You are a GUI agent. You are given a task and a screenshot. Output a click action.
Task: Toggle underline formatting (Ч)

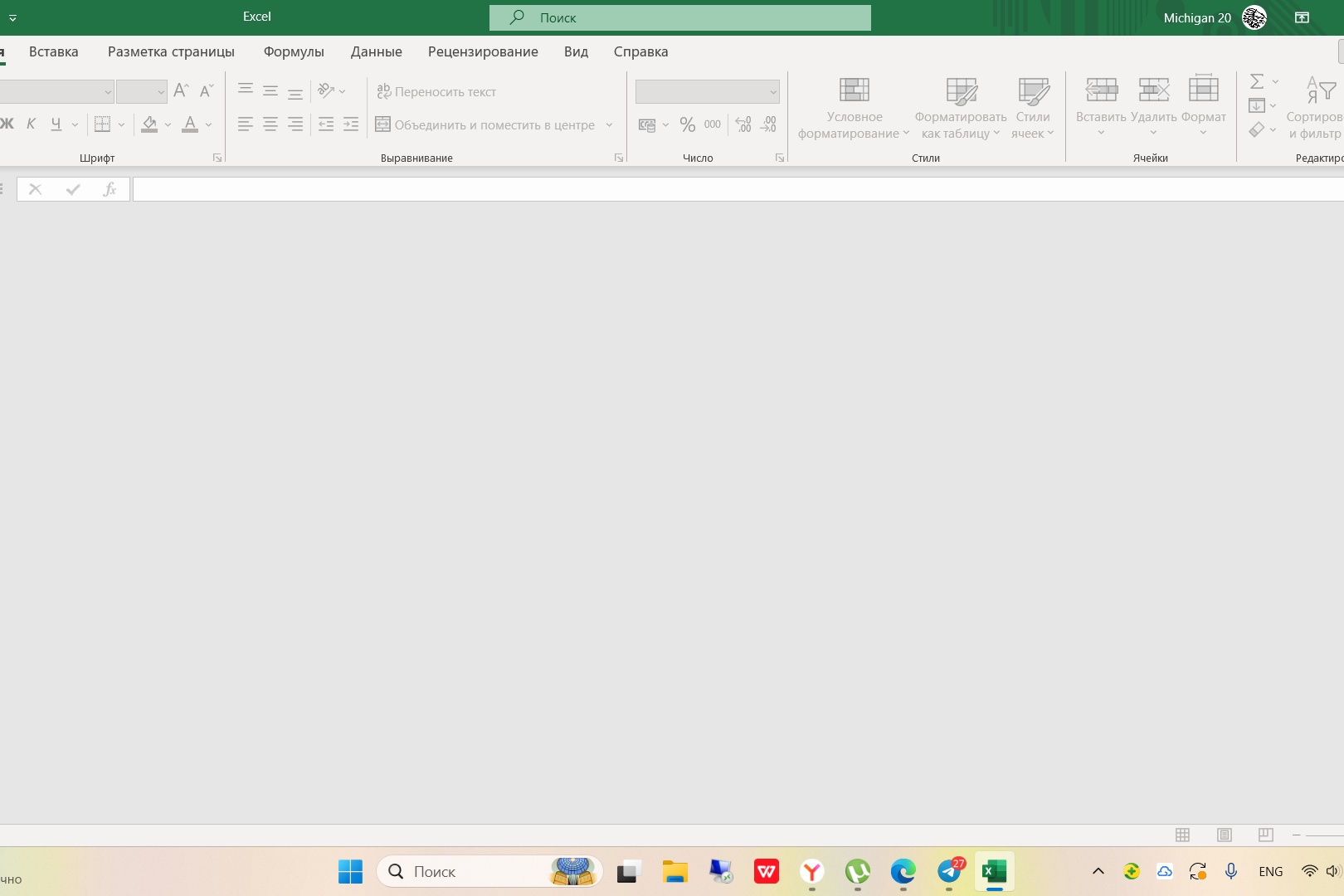56,124
